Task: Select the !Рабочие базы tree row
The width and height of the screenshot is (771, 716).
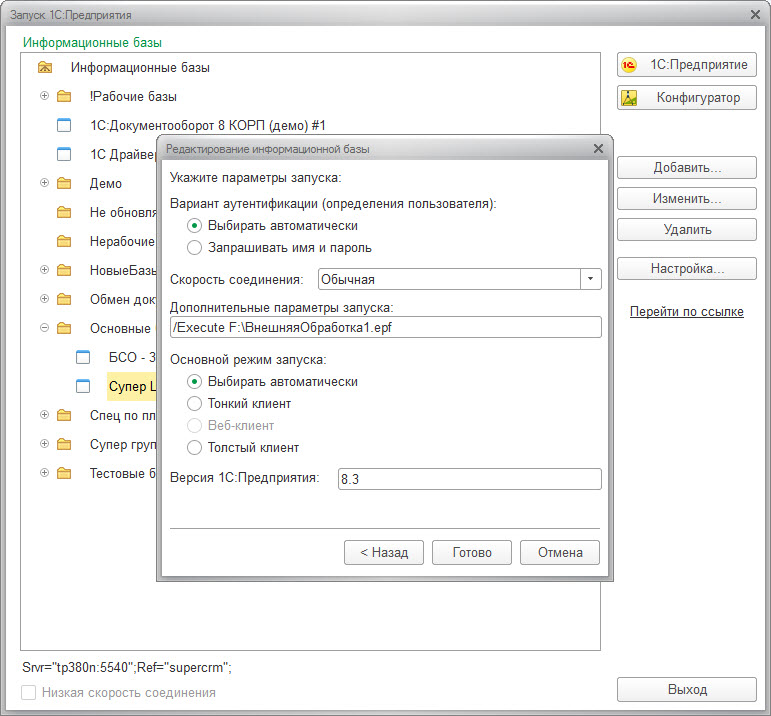Action: [x=133, y=96]
